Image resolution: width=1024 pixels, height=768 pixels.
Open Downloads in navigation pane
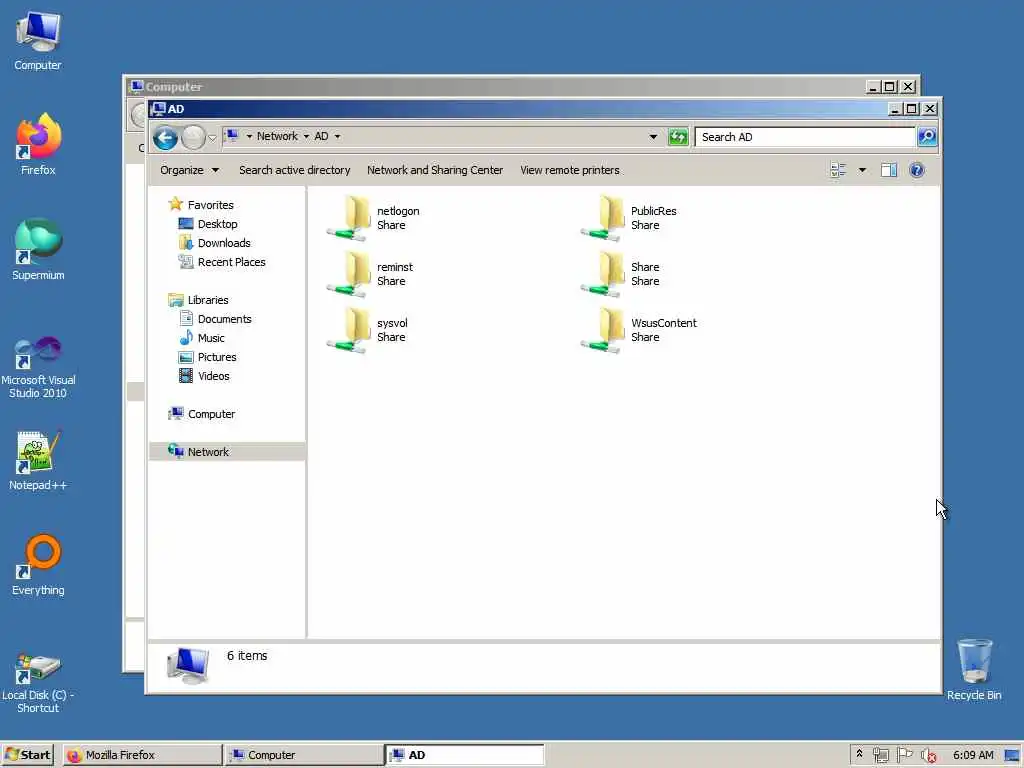[215, 243]
